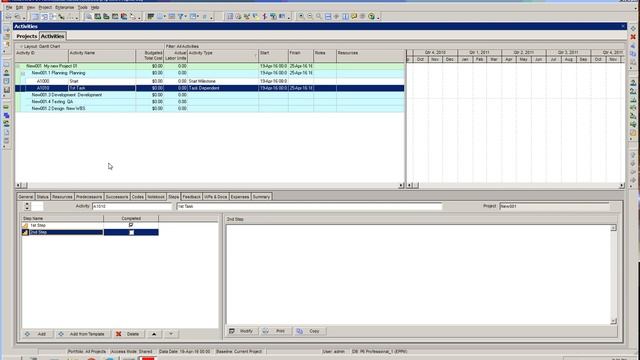Open the Group and Sort toolbar icon
640x360 pixels.
(x=193, y=16)
